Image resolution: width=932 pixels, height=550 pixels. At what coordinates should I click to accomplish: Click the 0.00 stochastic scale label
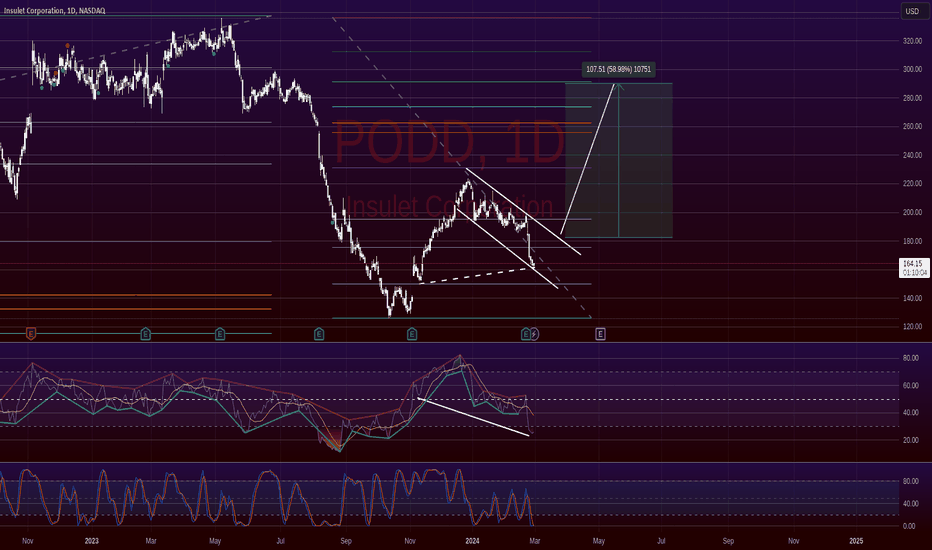point(909,526)
